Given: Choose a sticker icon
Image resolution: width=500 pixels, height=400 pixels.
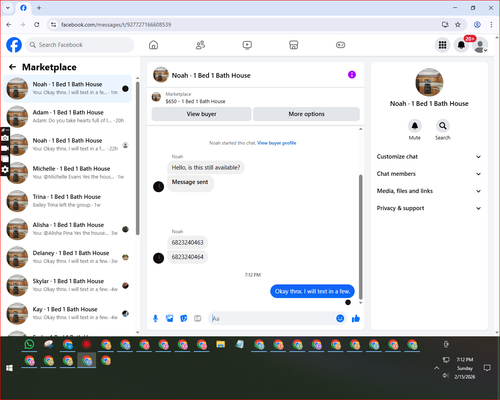Looking at the screenshot, I should point(184,319).
